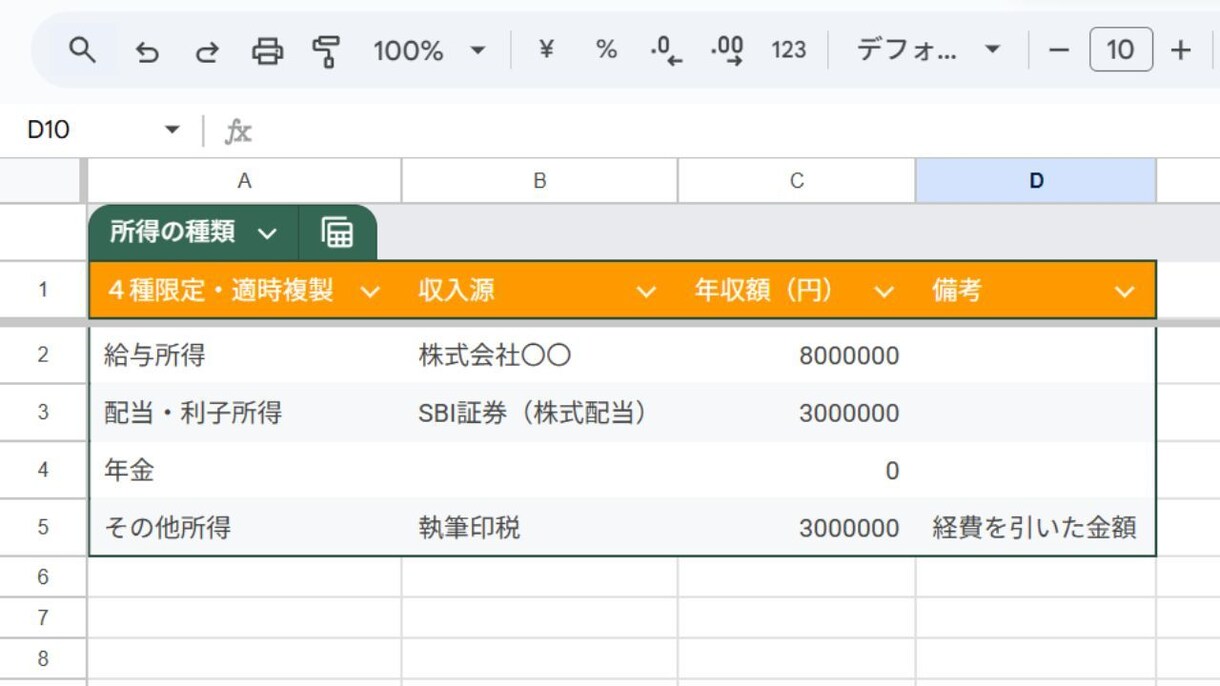Undo the last action
Viewport: 1220px width, 686px height.
[x=147, y=51]
